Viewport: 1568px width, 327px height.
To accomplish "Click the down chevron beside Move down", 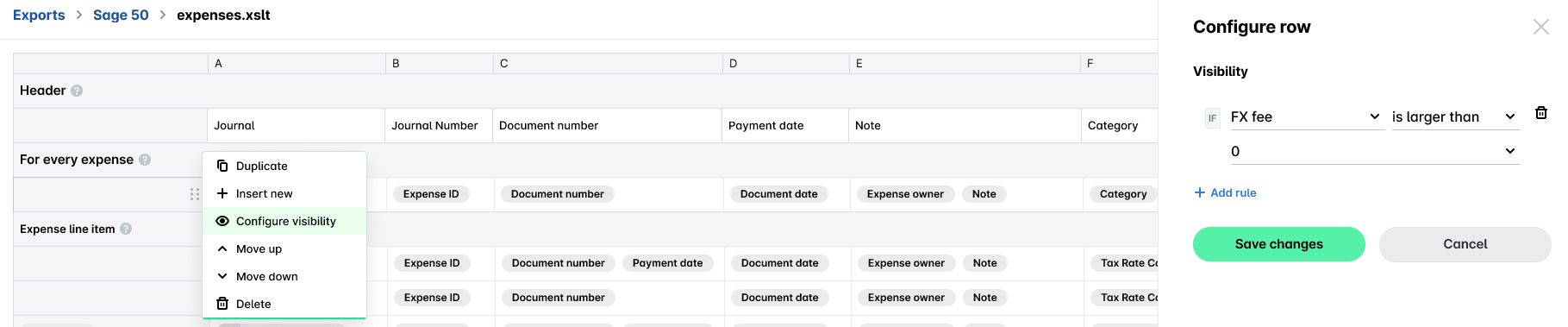I will coord(222,276).
